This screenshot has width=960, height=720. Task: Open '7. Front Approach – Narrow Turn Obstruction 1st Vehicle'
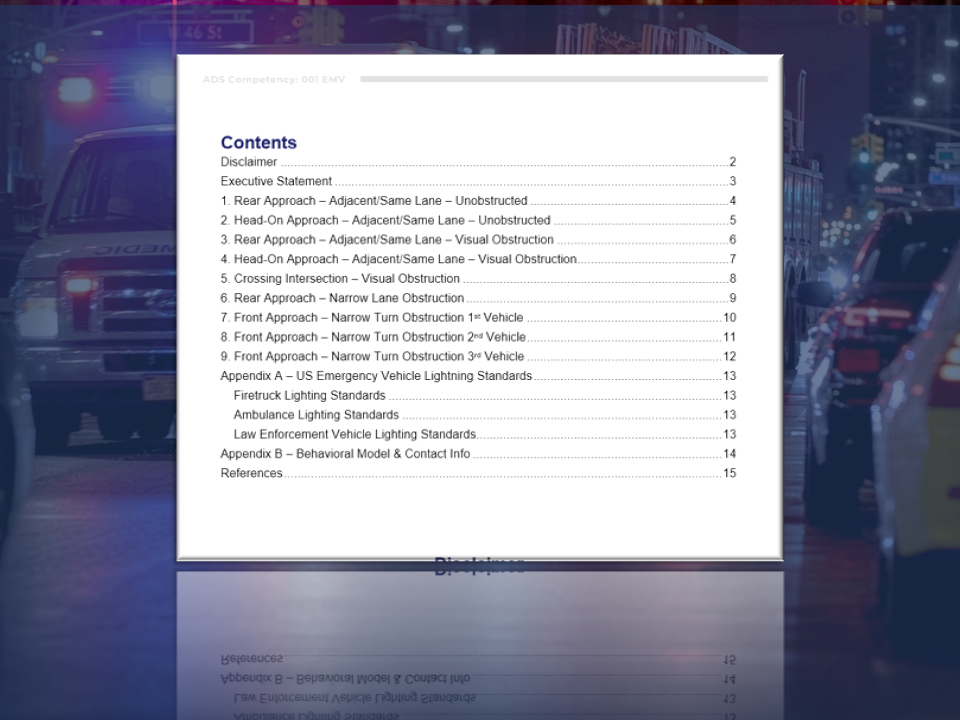[x=478, y=318]
